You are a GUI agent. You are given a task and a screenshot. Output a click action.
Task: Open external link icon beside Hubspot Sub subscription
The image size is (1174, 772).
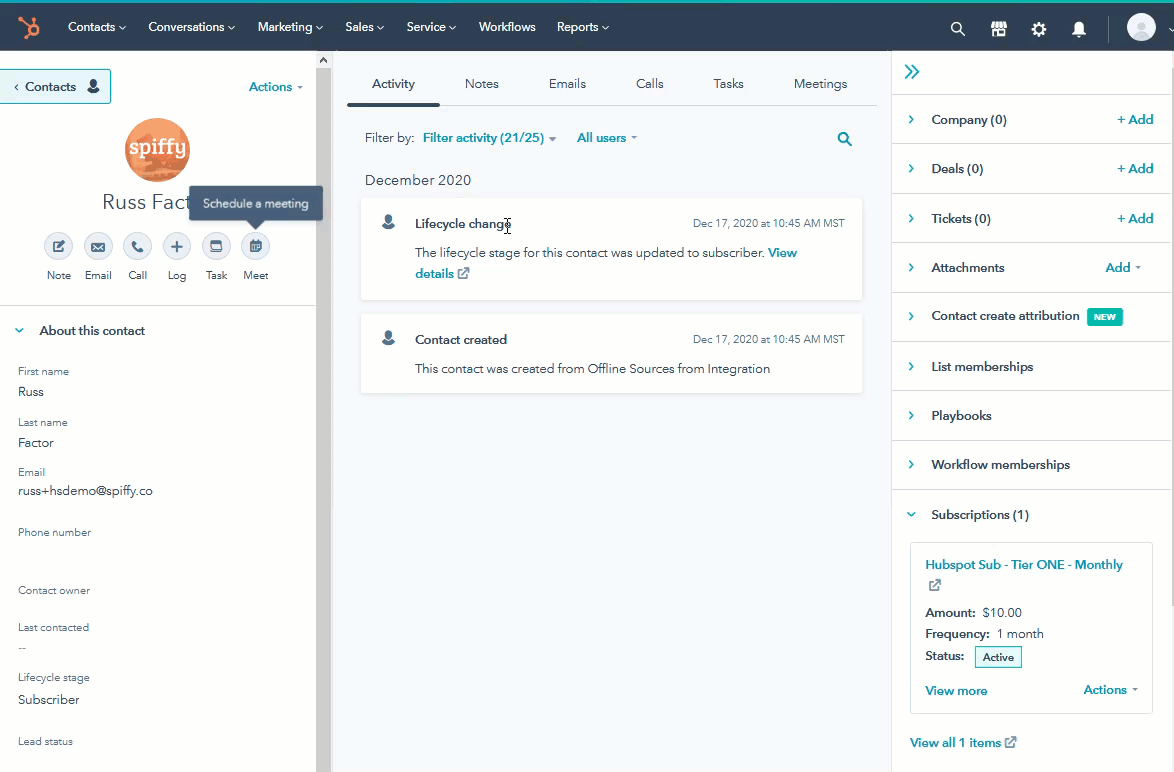coord(934,586)
